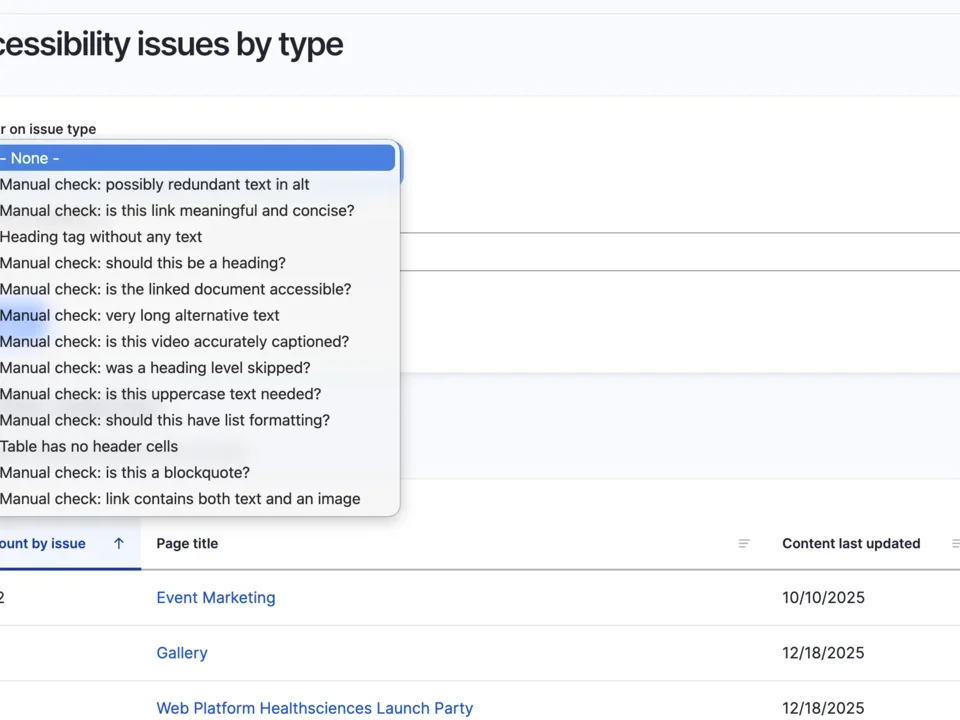
Task: Choose 'Manual check: very long alternative text'
Action: [140, 315]
